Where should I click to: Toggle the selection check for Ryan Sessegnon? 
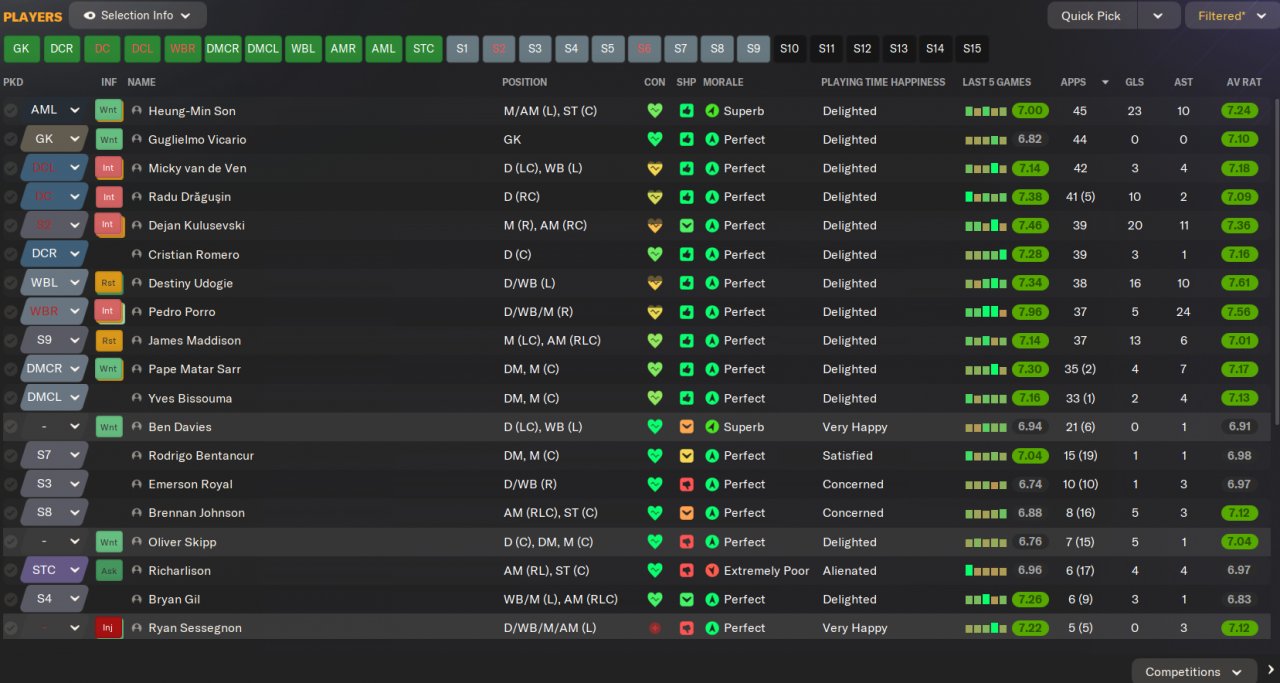click(x=10, y=628)
